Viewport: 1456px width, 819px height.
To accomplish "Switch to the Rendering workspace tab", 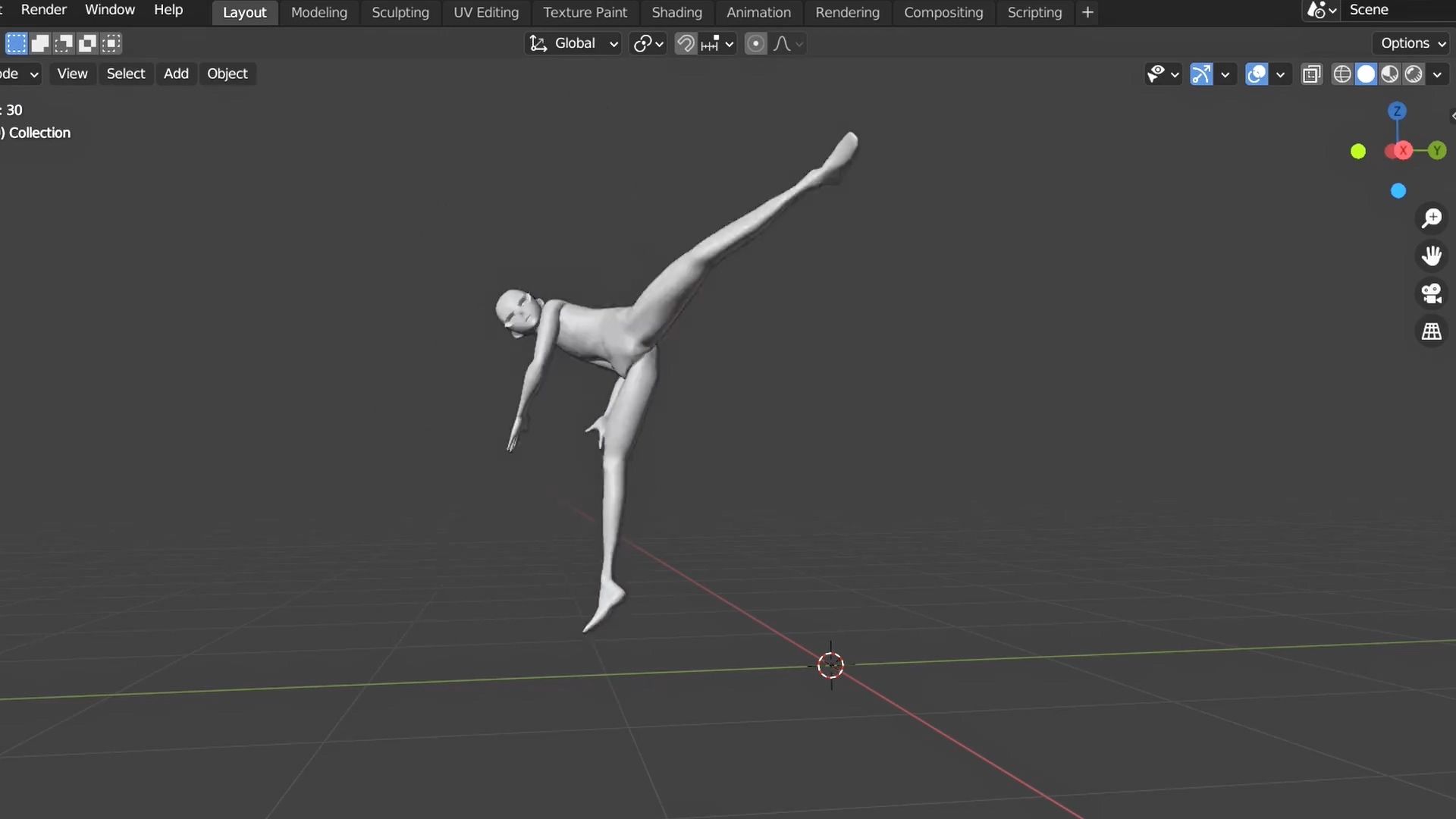I will point(847,12).
